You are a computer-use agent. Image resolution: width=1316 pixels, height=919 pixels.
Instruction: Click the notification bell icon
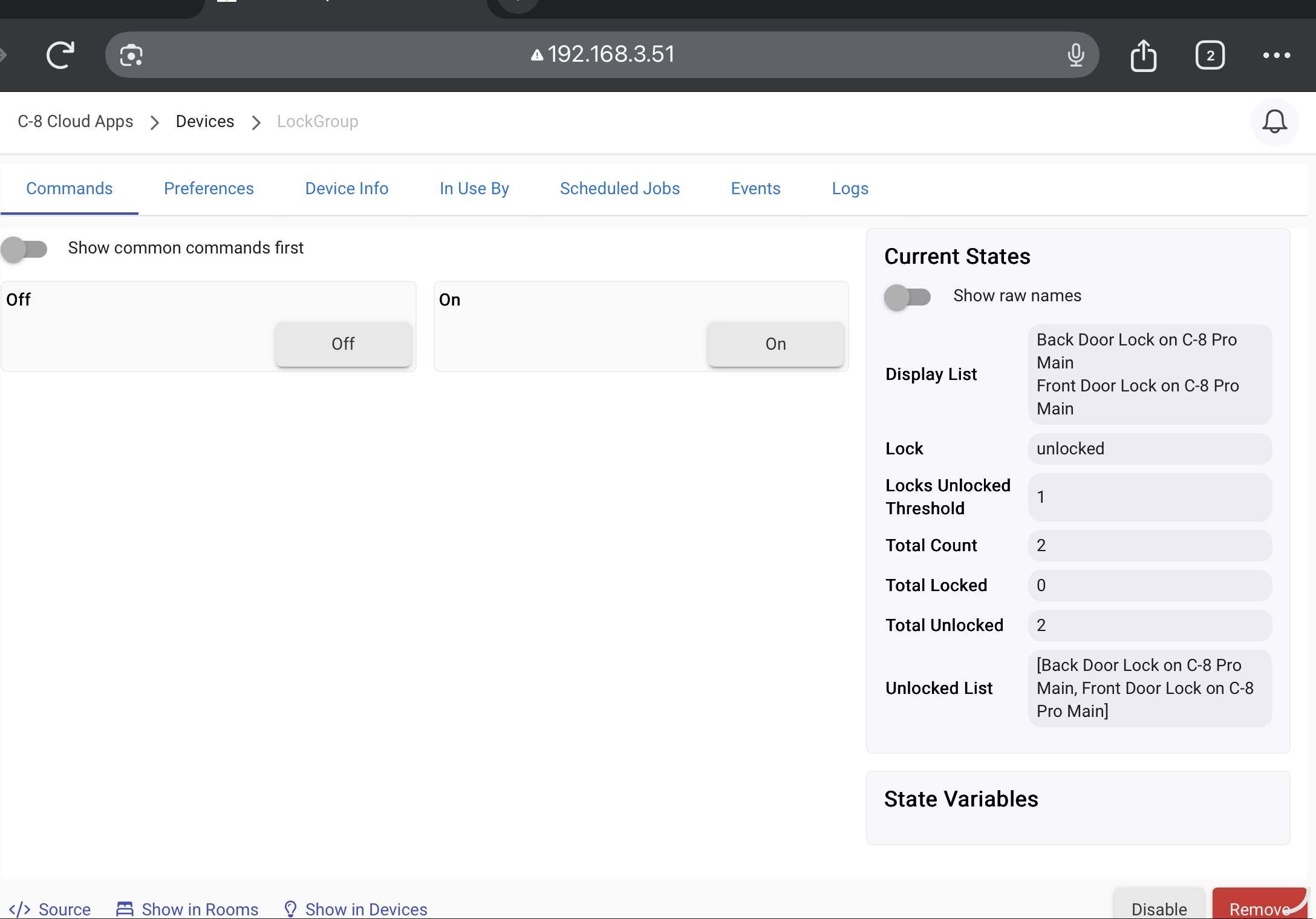tap(1274, 122)
